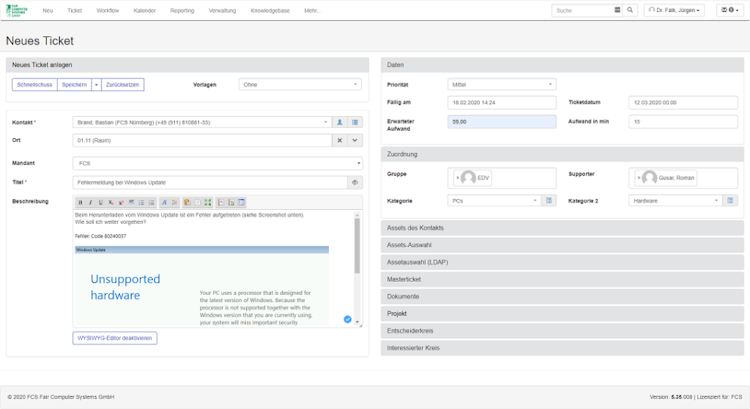Open the Vorlagen dropdown
750x409 pixels.
tap(300, 85)
